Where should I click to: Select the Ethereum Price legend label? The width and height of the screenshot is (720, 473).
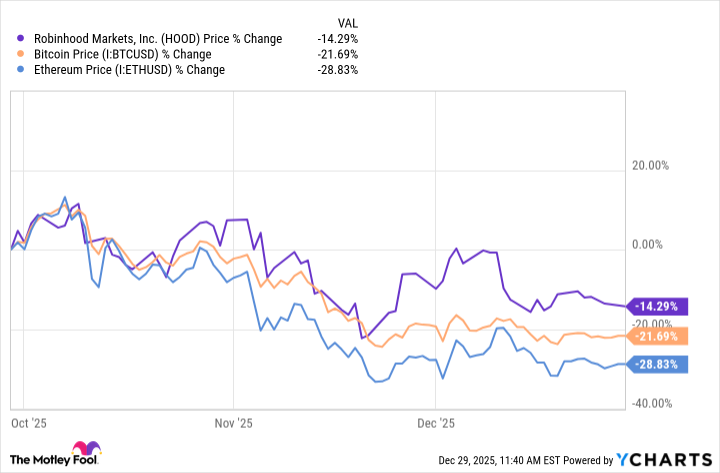[128, 70]
